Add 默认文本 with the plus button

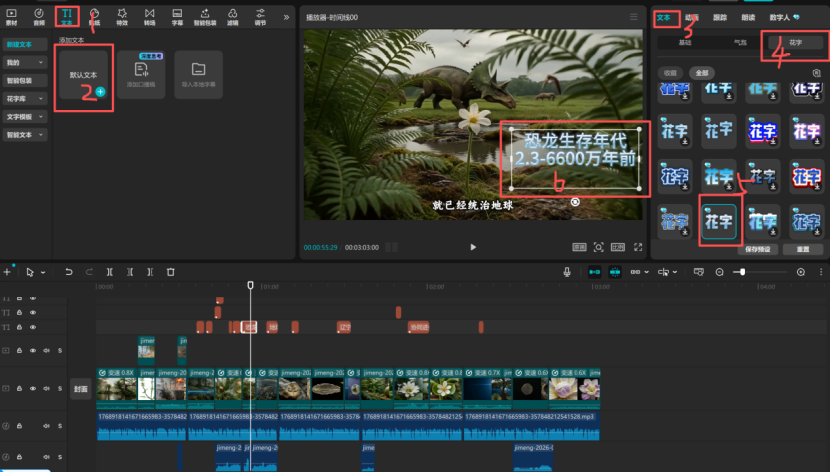pyautogui.click(x=100, y=91)
